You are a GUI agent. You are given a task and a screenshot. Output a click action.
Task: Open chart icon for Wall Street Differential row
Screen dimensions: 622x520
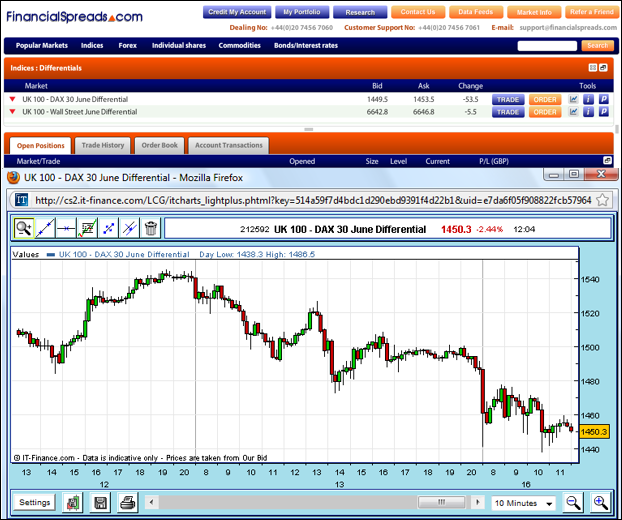tap(574, 112)
